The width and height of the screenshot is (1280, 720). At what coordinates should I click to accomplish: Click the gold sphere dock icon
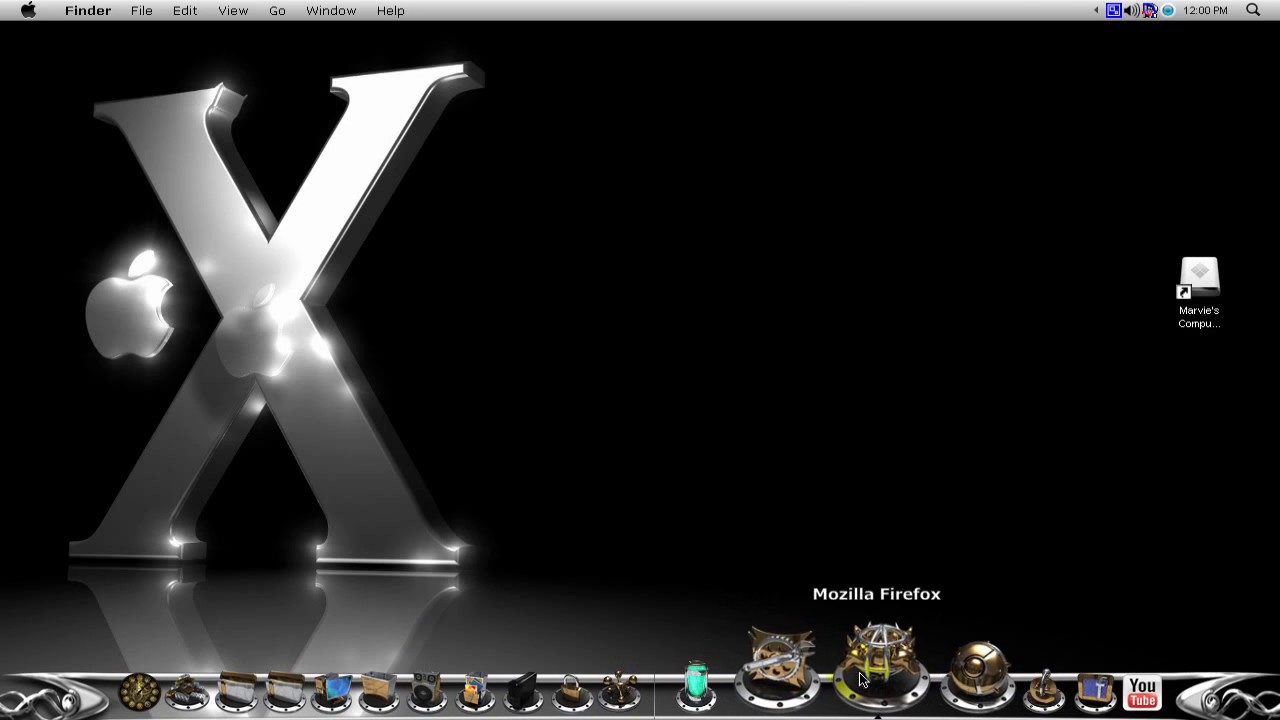click(x=978, y=676)
